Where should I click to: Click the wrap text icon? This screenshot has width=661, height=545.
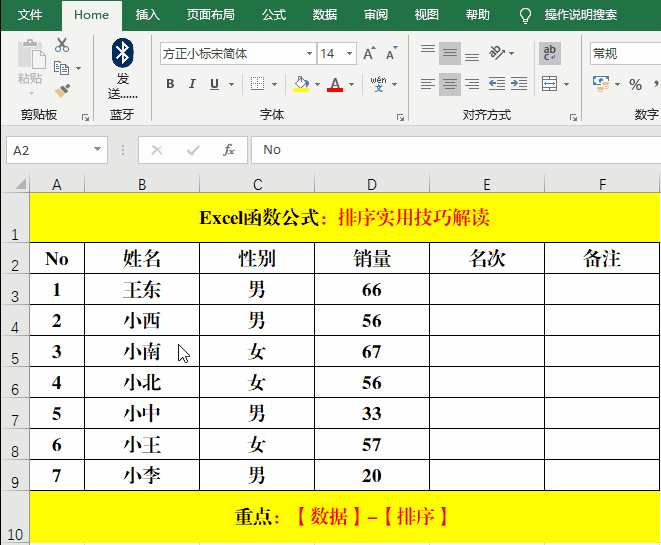[550, 53]
